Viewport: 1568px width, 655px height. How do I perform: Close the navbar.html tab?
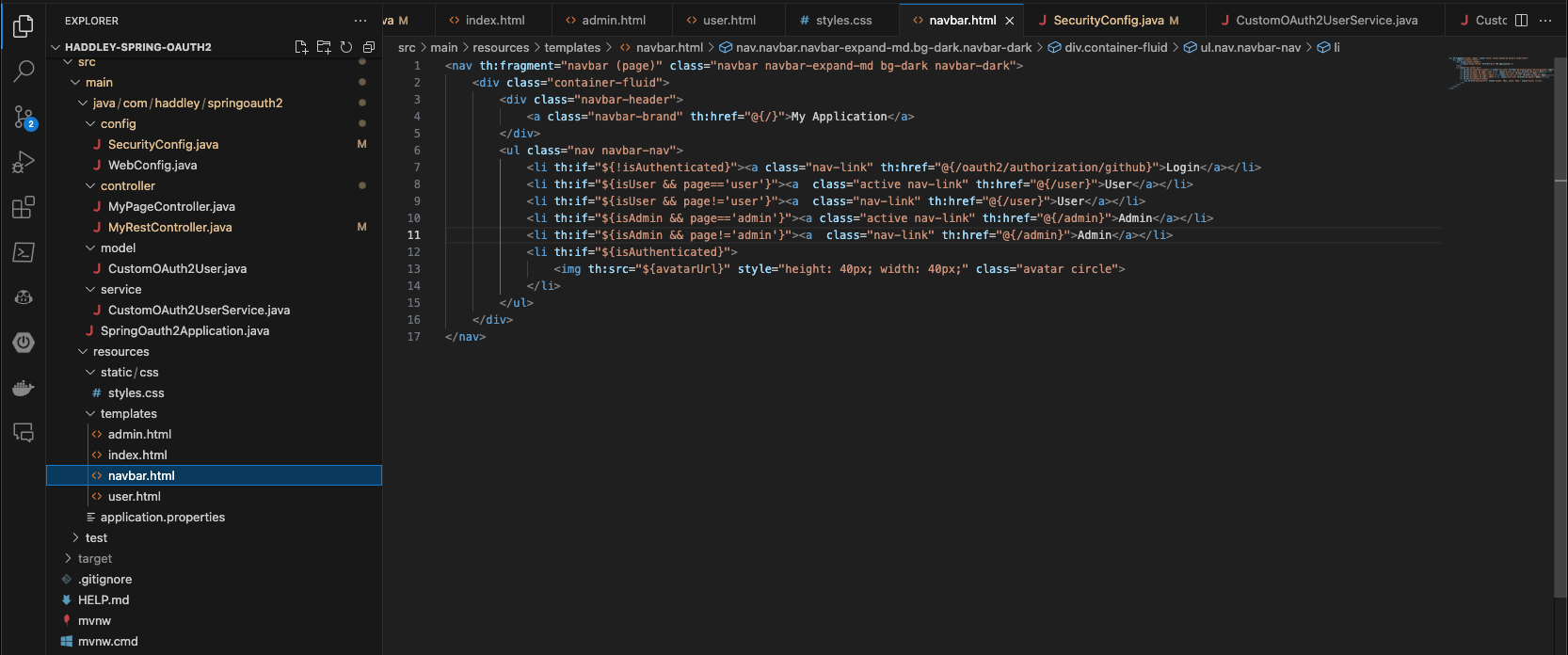click(1010, 21)
